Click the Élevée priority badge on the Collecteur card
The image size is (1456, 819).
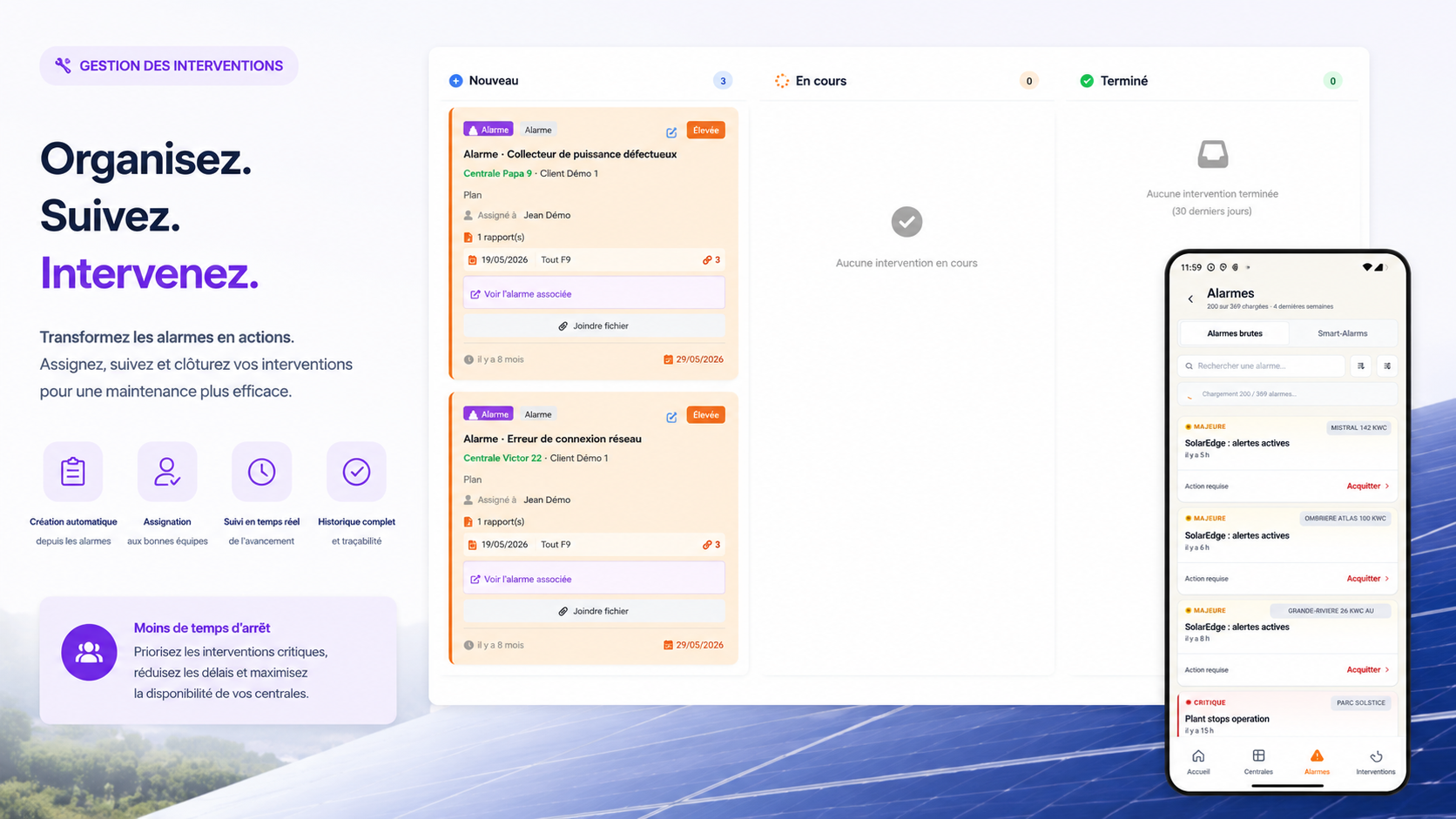tap(706, 131)
